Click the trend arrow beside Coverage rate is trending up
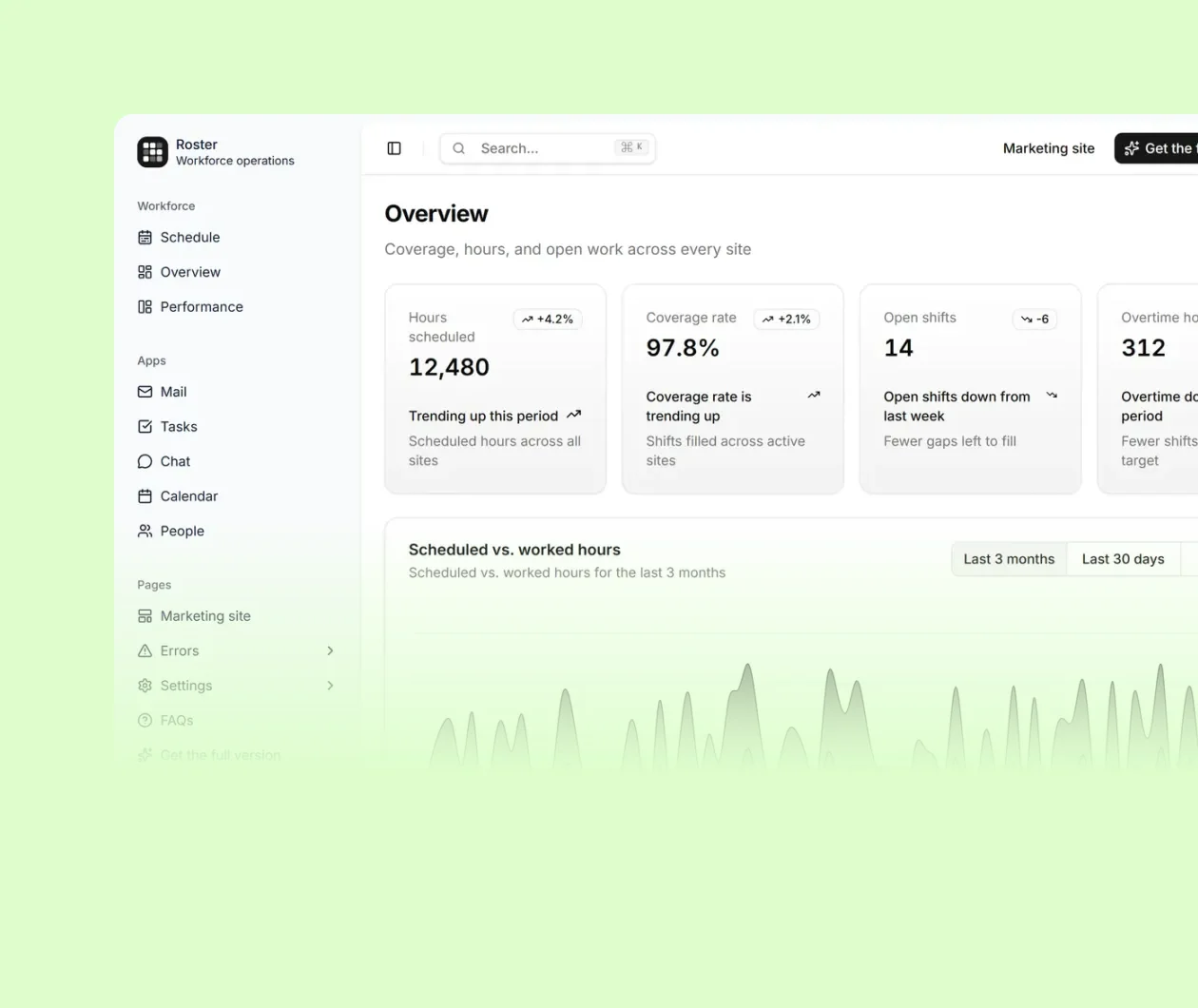This screenshot has height=1008, width=1198. (x=814, y=395)
